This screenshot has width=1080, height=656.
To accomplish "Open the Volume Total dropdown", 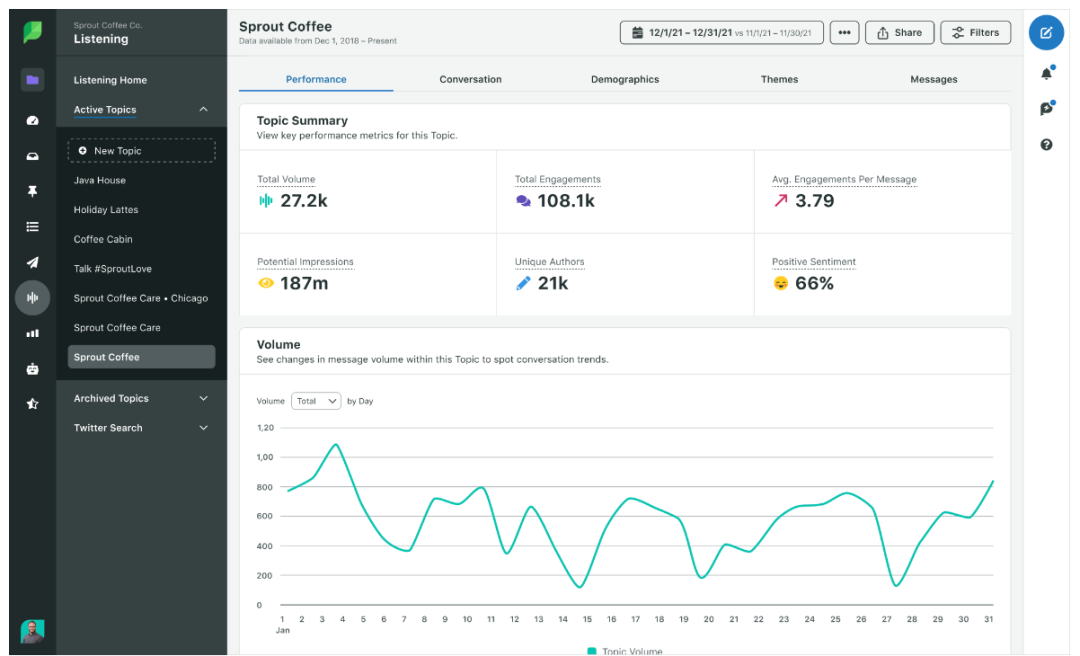I will (316, 401).
